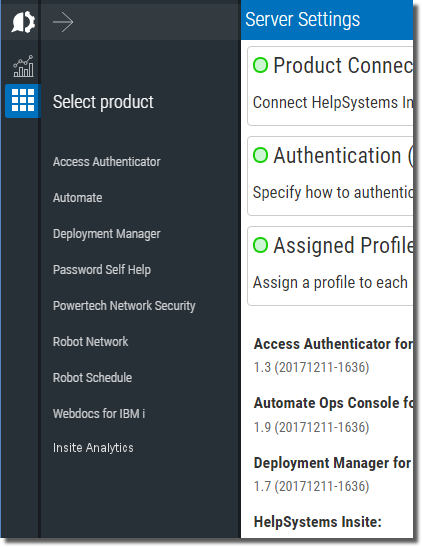Open the Authentication settings card

(x=330, y=176)
